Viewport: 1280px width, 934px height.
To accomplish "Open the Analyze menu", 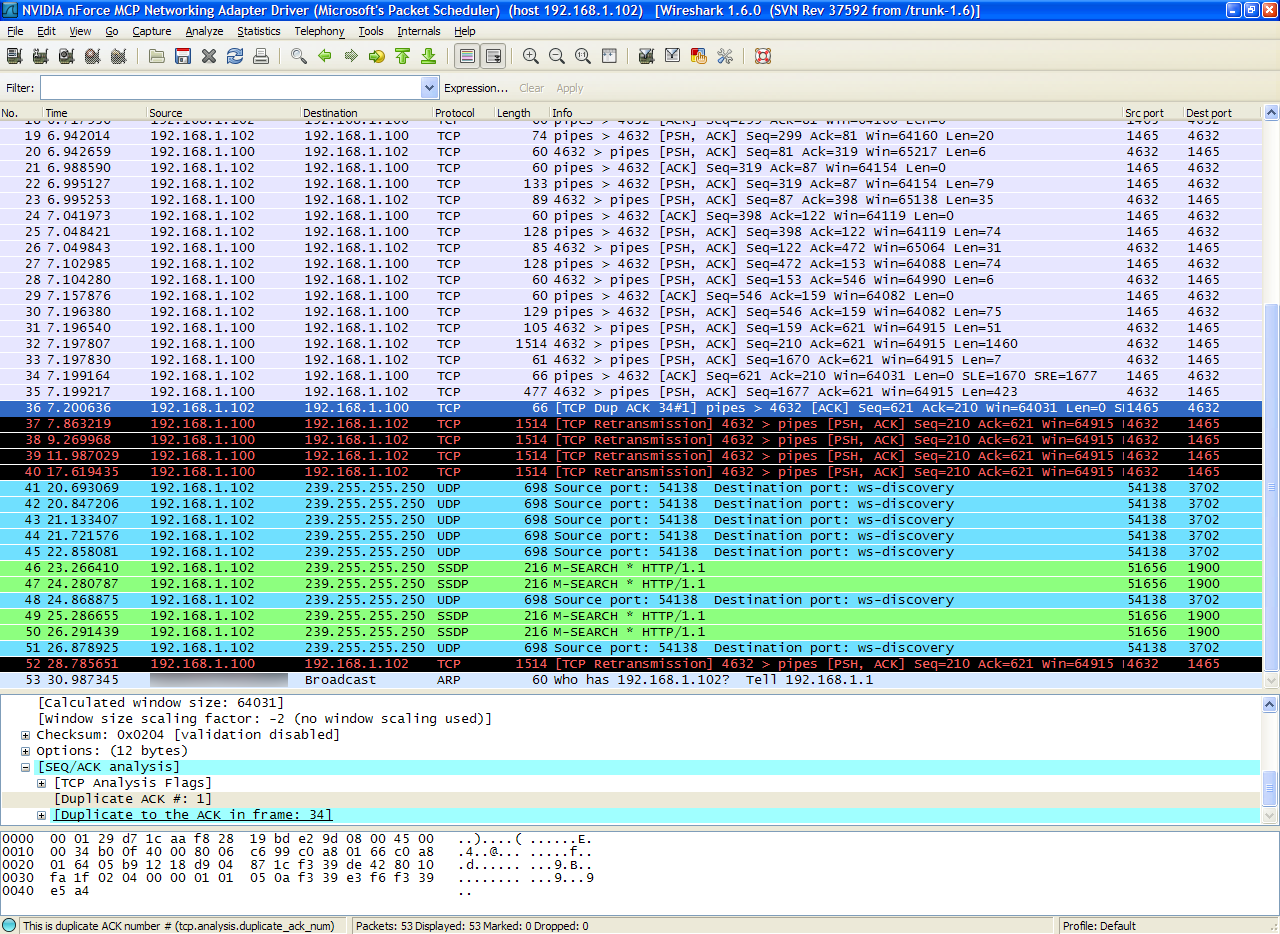I will tap(205, 31).
